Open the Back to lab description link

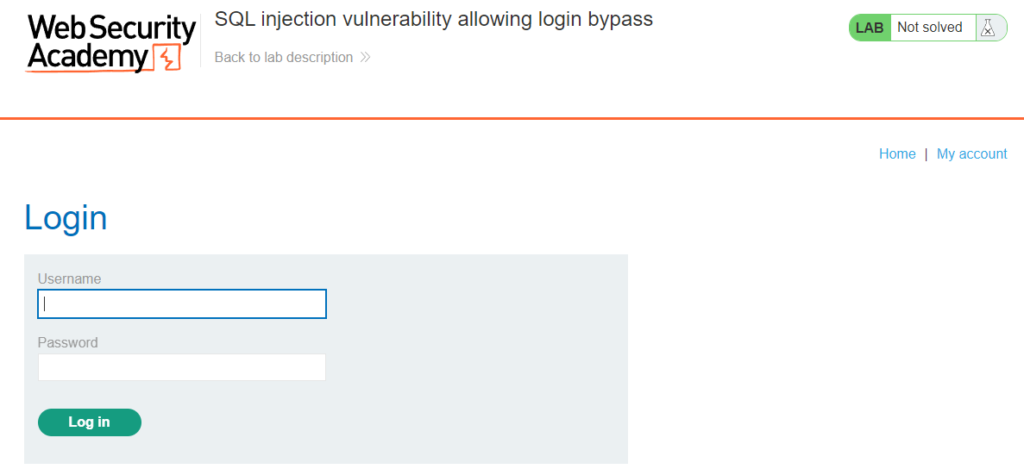[283, 58]
